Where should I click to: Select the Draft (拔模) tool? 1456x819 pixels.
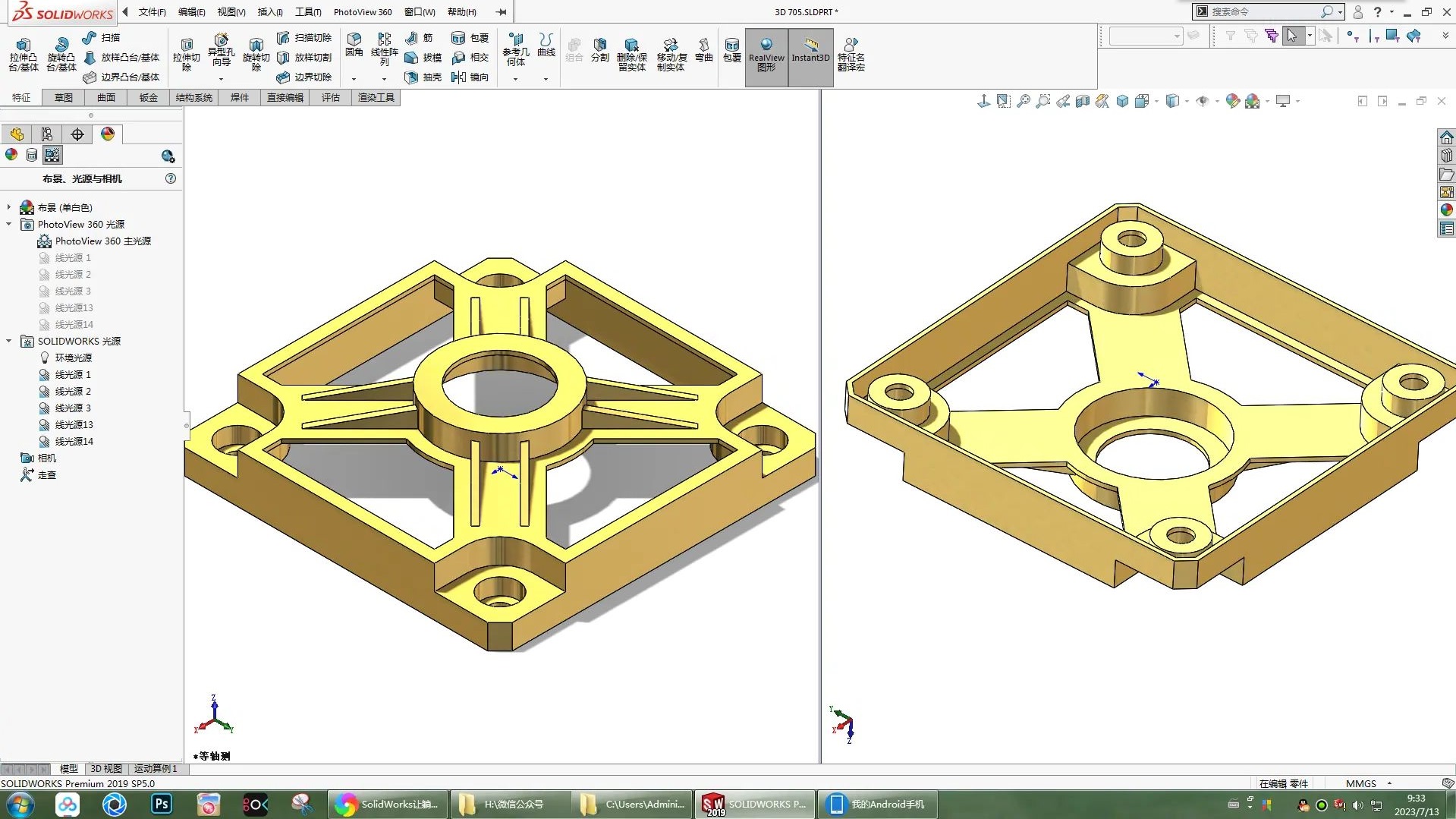[x=423, y=57]
